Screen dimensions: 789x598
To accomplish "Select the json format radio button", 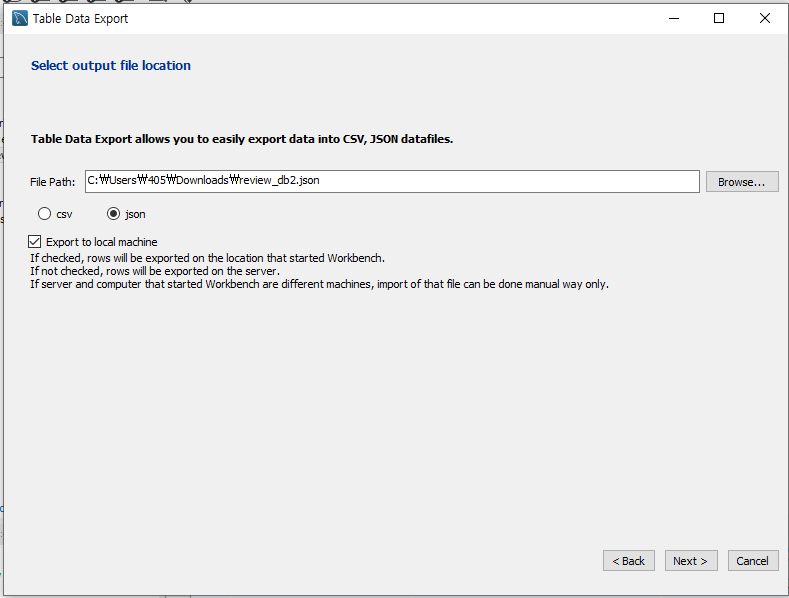I will point(114,214).
